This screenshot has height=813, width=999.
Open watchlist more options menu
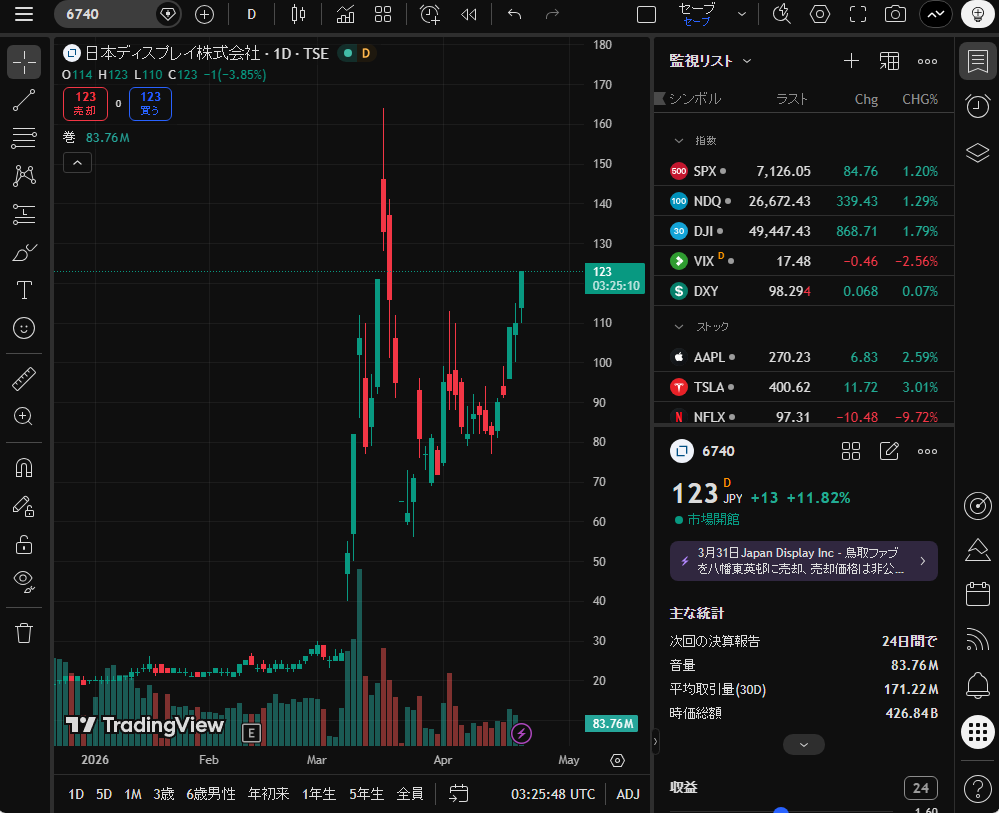click(x=927, y=61)
